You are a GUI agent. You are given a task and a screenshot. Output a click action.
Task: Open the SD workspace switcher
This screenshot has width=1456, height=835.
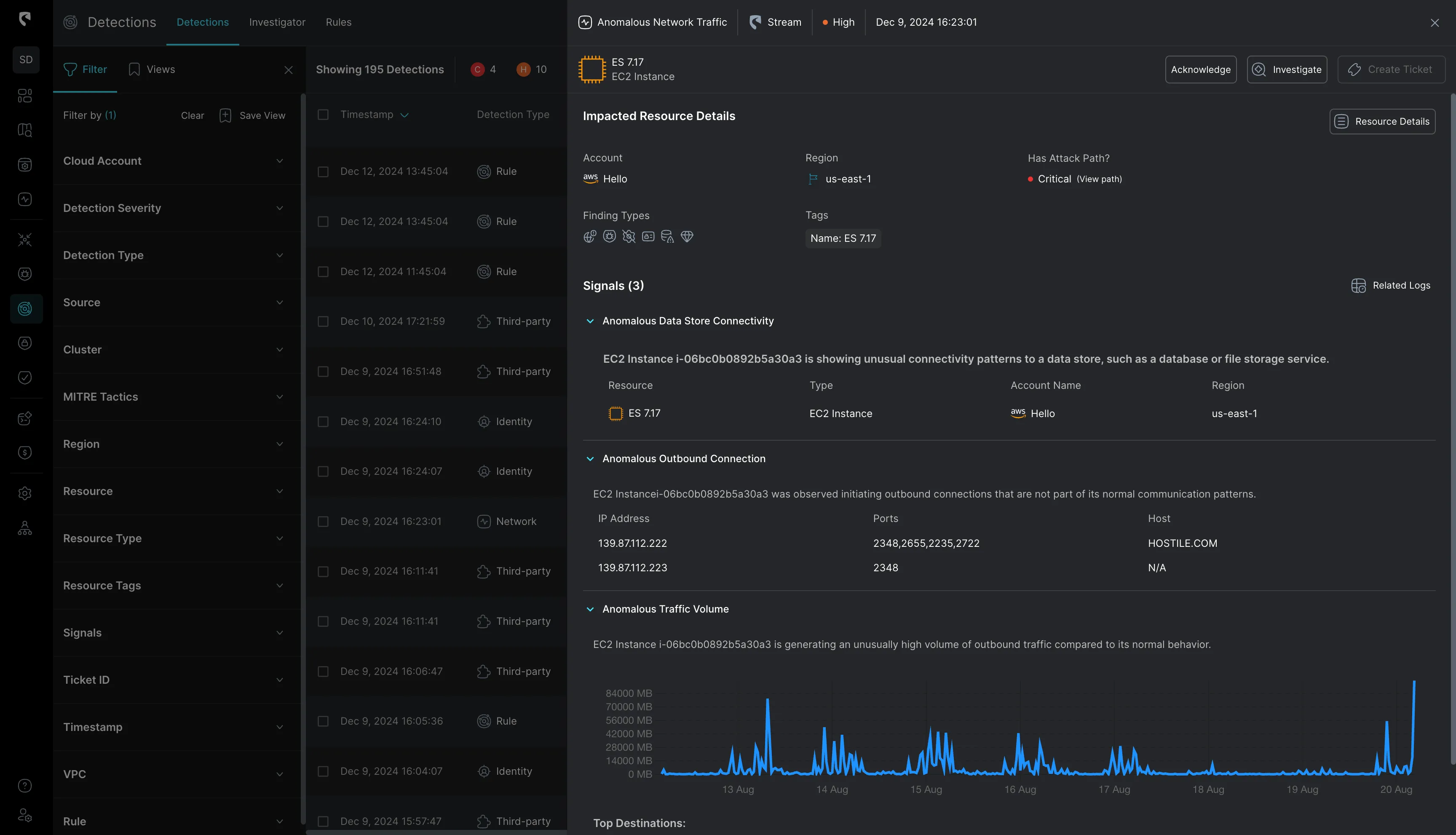click(26, 60)
